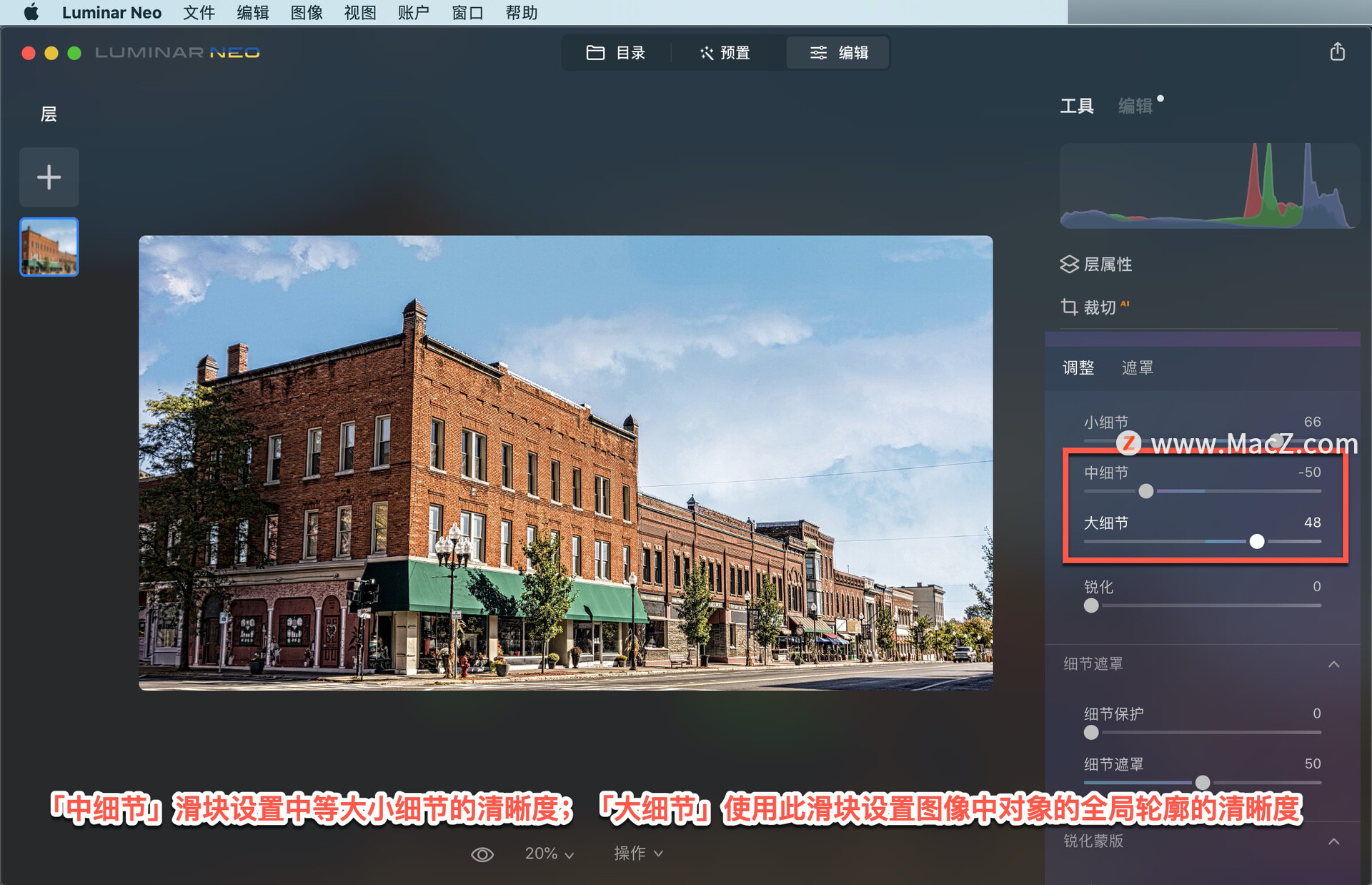Toggle the before/after eye preview

tap(482, 854)
